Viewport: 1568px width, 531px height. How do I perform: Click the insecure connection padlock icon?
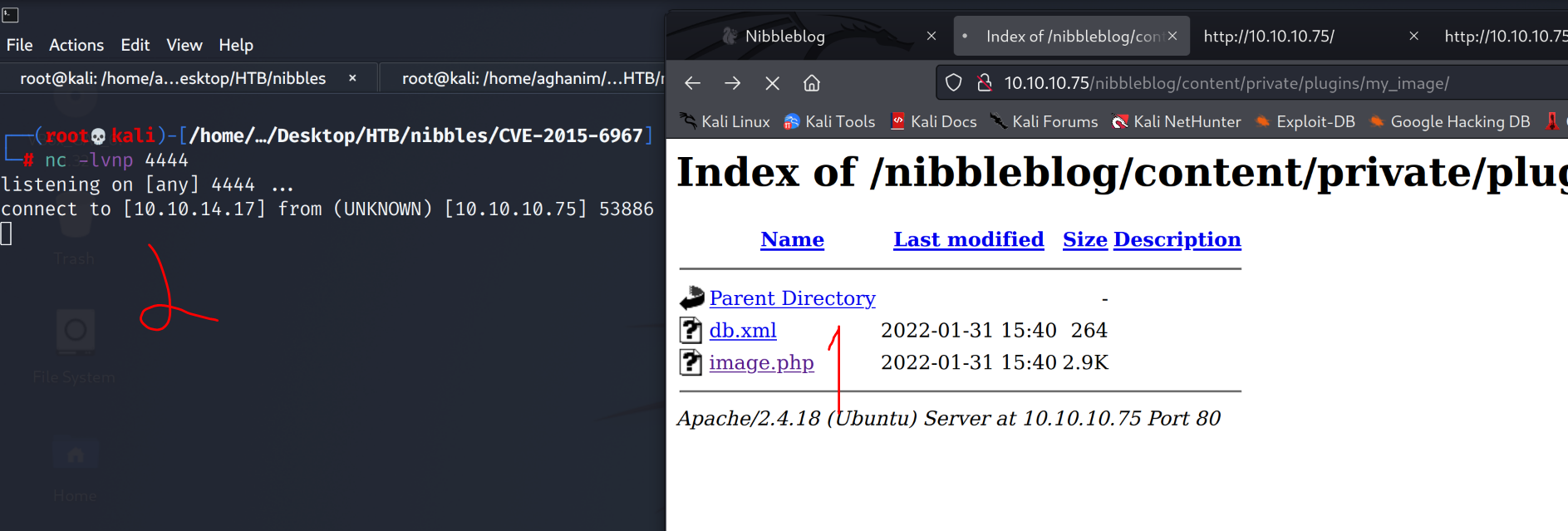tap(985, 83)
